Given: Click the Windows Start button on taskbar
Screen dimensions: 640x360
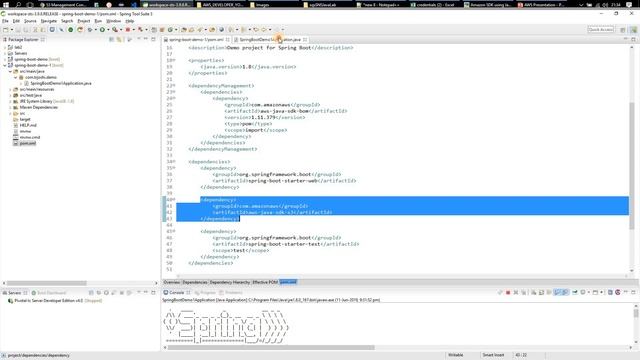Looking at the screenshot, I should (6, 4).
